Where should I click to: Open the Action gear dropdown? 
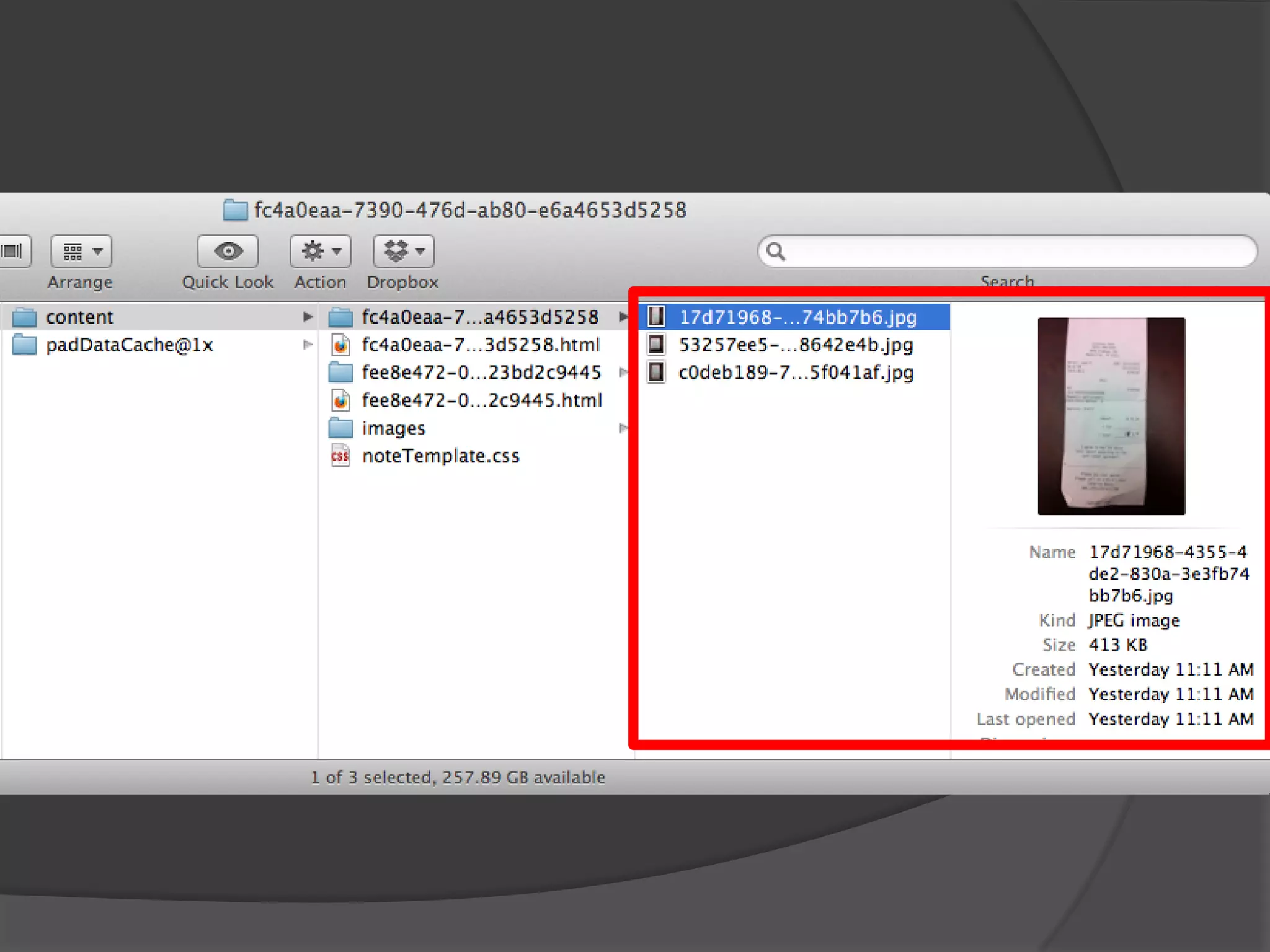[x=320, y=251]
